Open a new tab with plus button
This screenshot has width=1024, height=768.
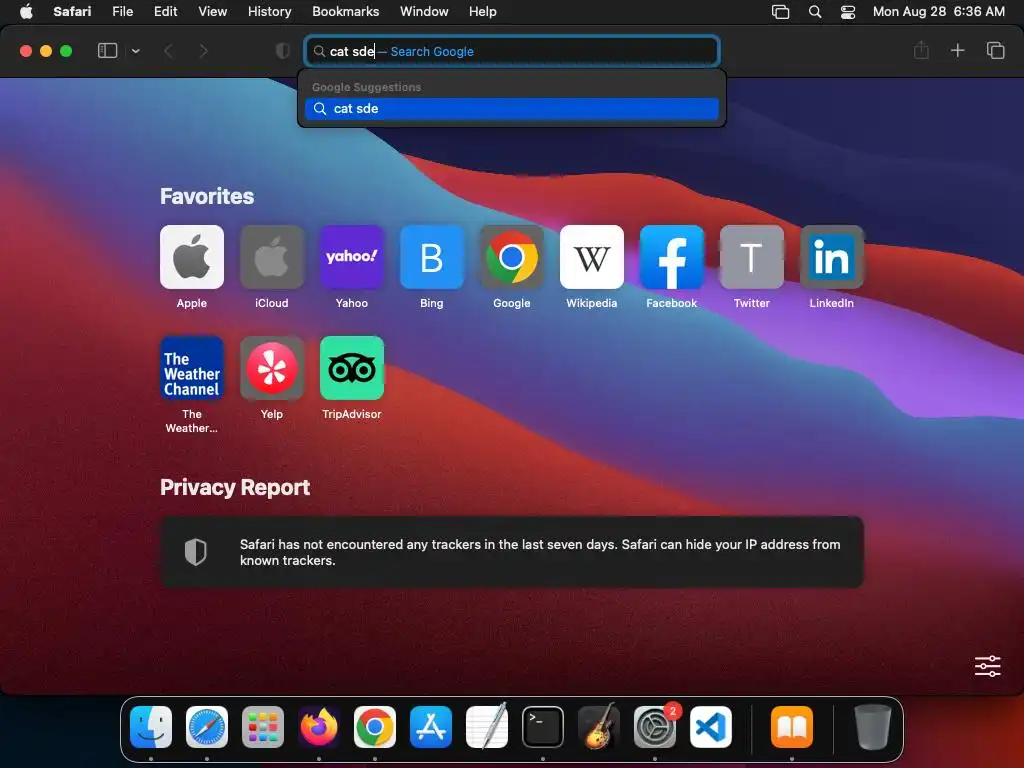point(957,50)
